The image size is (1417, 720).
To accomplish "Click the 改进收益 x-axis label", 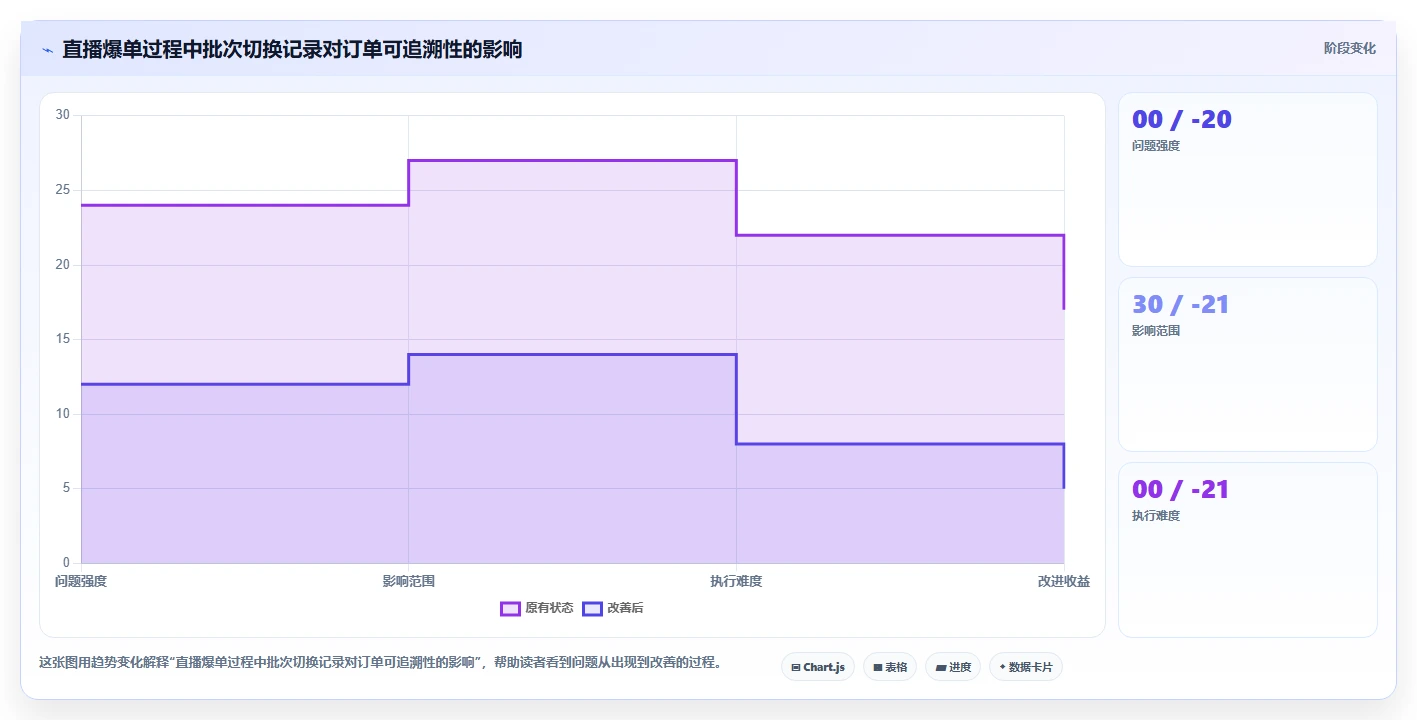I will click(1064, 581).
